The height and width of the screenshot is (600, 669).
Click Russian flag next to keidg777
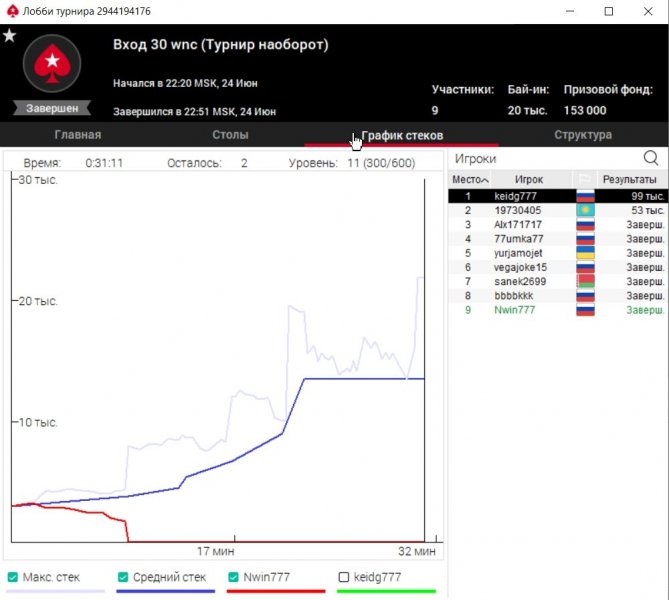point(585,197)
